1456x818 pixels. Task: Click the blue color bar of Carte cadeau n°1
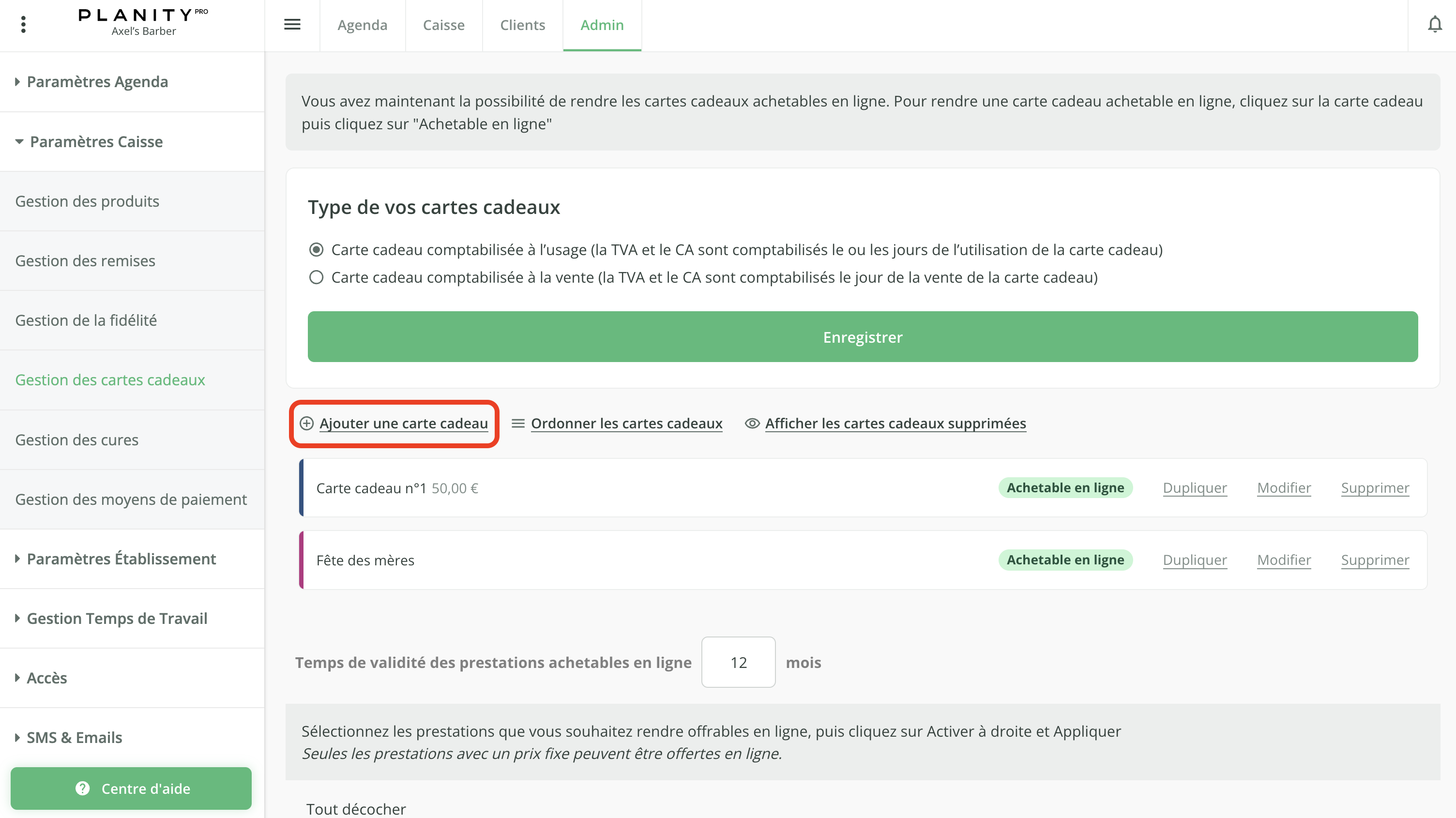pos(301,488)
